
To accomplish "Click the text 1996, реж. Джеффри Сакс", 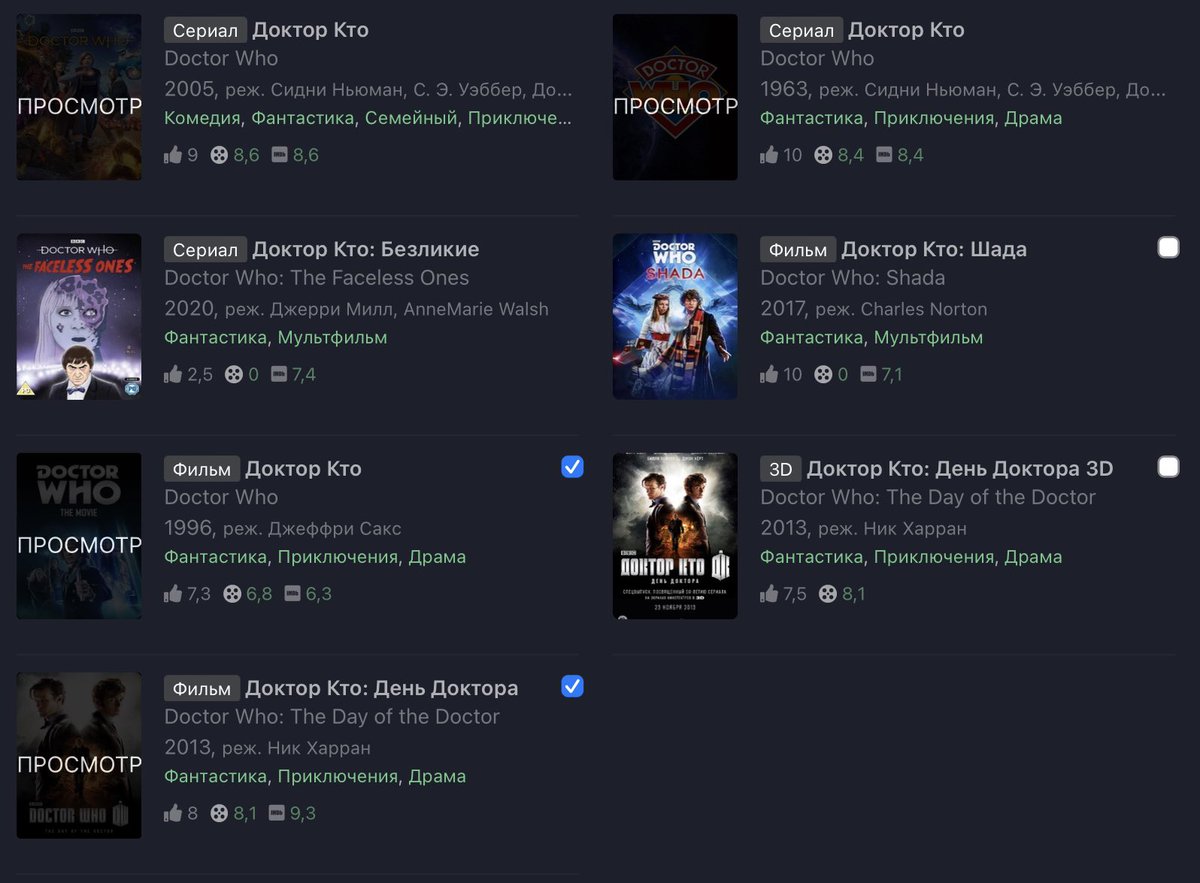I will click(282, 528).
